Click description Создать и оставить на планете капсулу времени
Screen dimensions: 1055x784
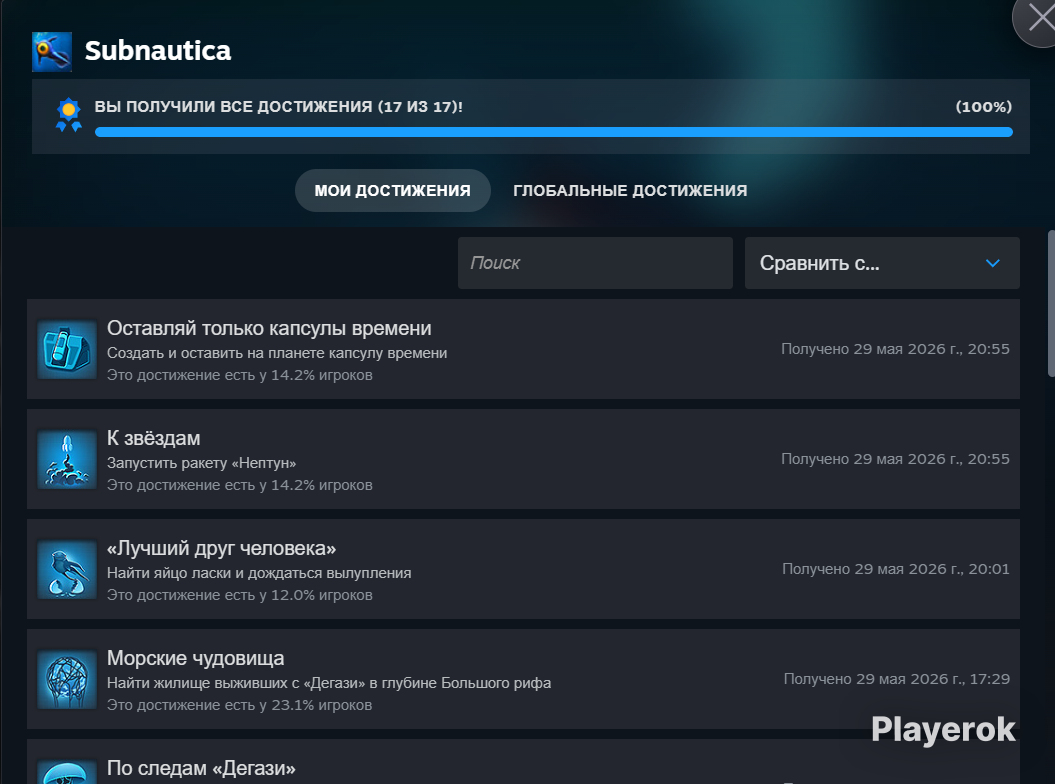click(x=277, y=353)
